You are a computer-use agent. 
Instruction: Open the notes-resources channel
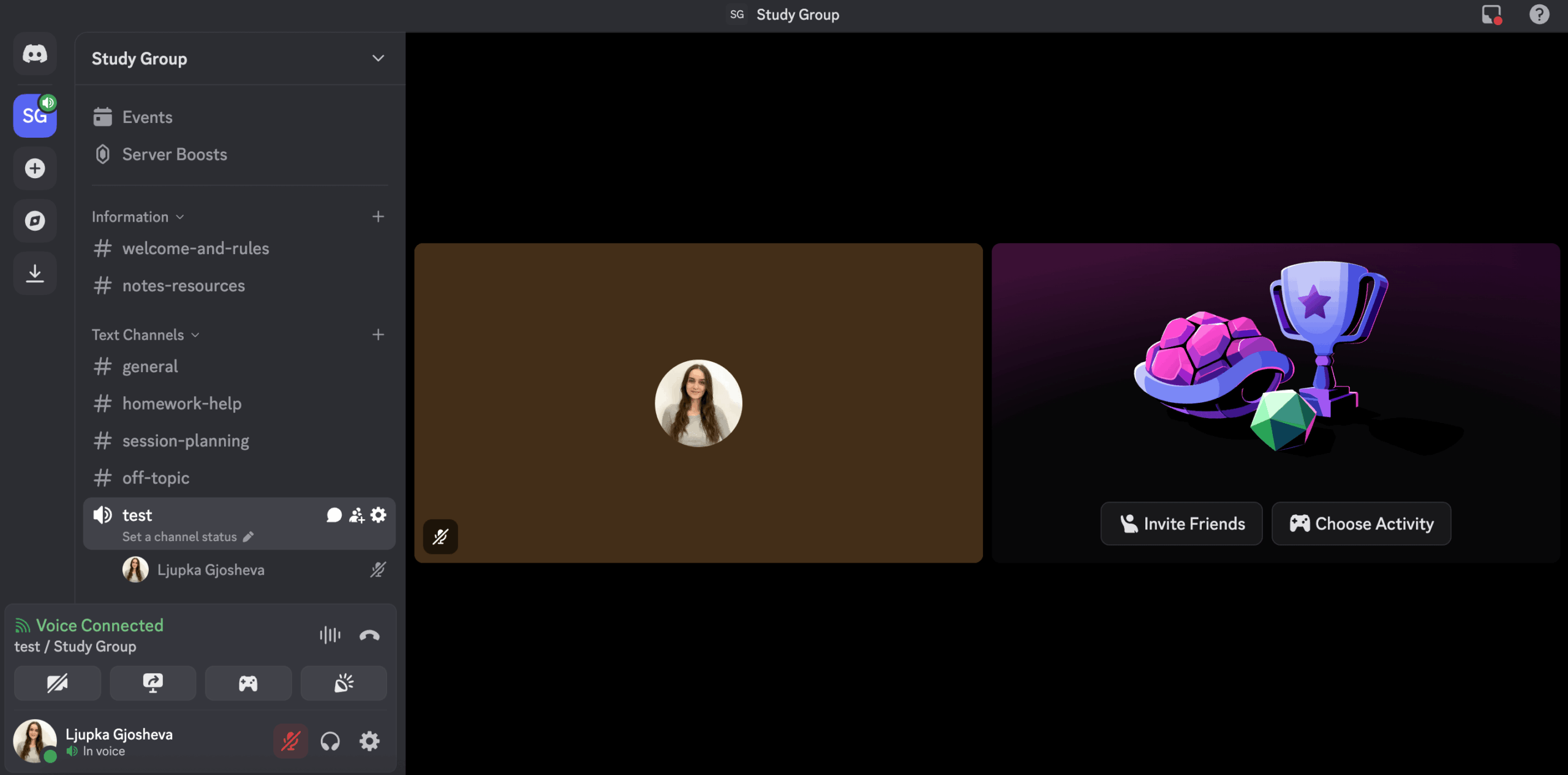pyautogui.click(x=239, y=286)
